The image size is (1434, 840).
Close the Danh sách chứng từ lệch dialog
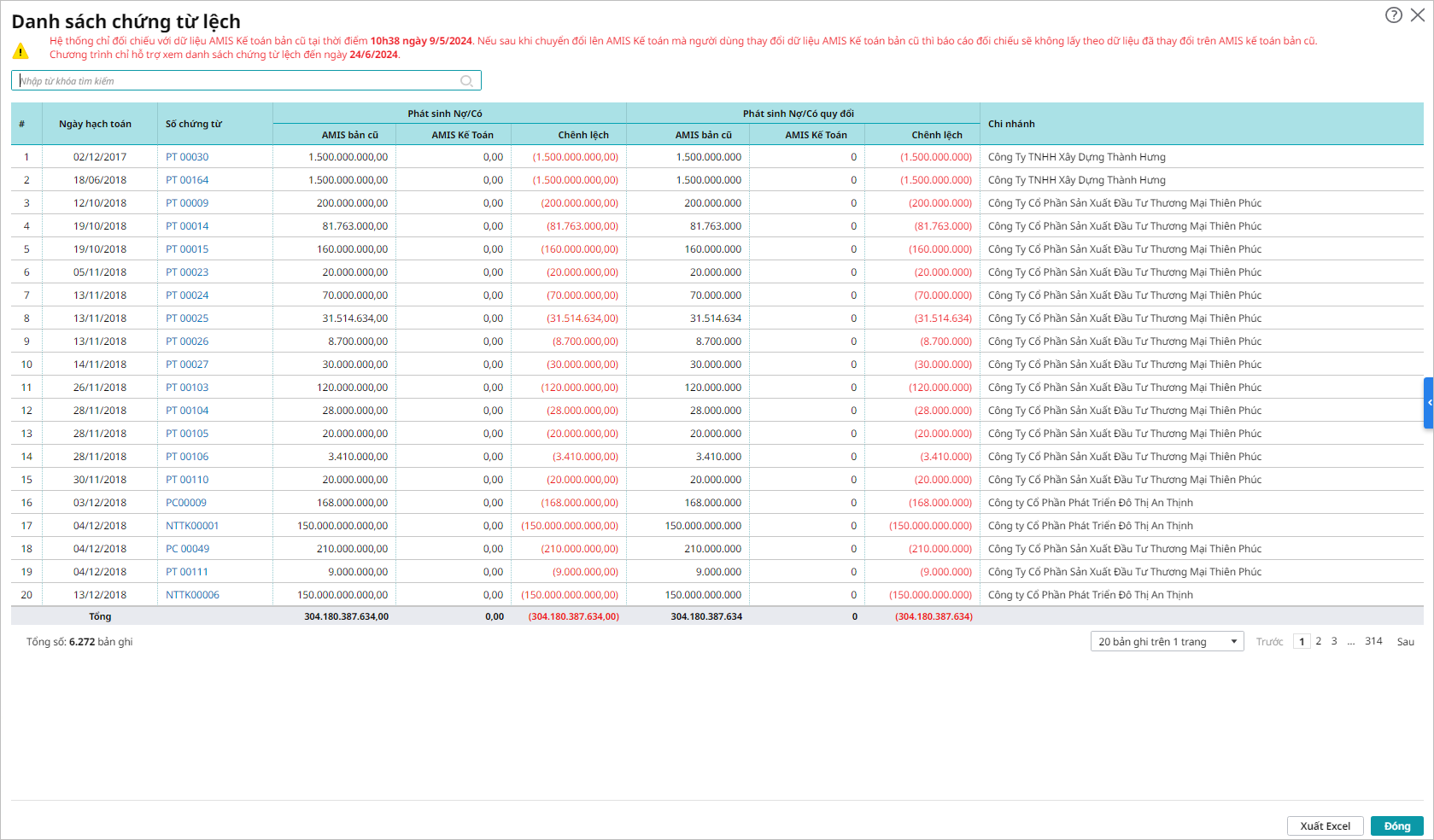(1418, 15)
